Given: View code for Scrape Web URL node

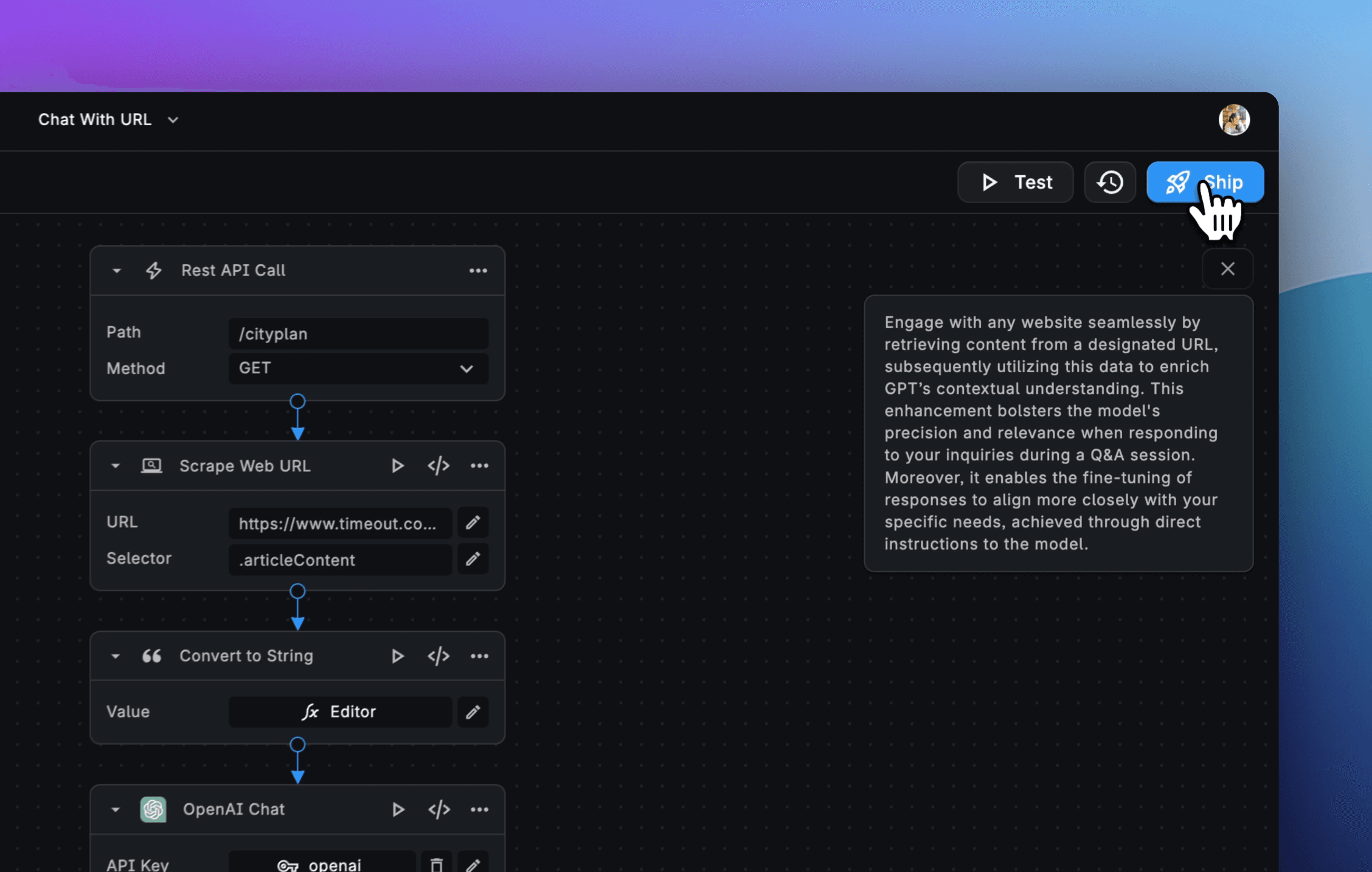Looking at the screenshot, I should [x=438, y=466].
